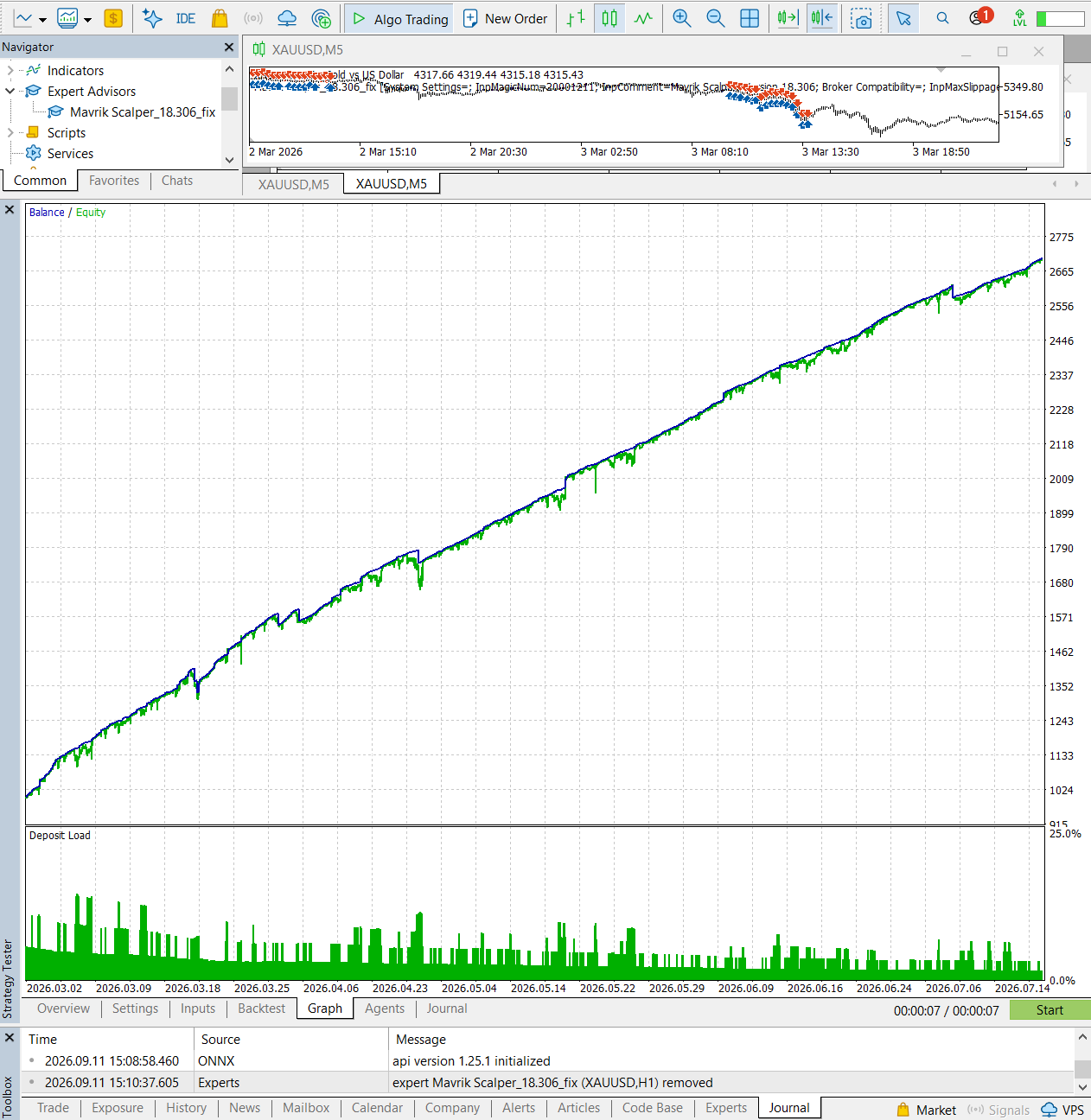Click the profiles monitor chart icon
Viewport: 1091px width, 1120px height.
(x=67, y=18)
